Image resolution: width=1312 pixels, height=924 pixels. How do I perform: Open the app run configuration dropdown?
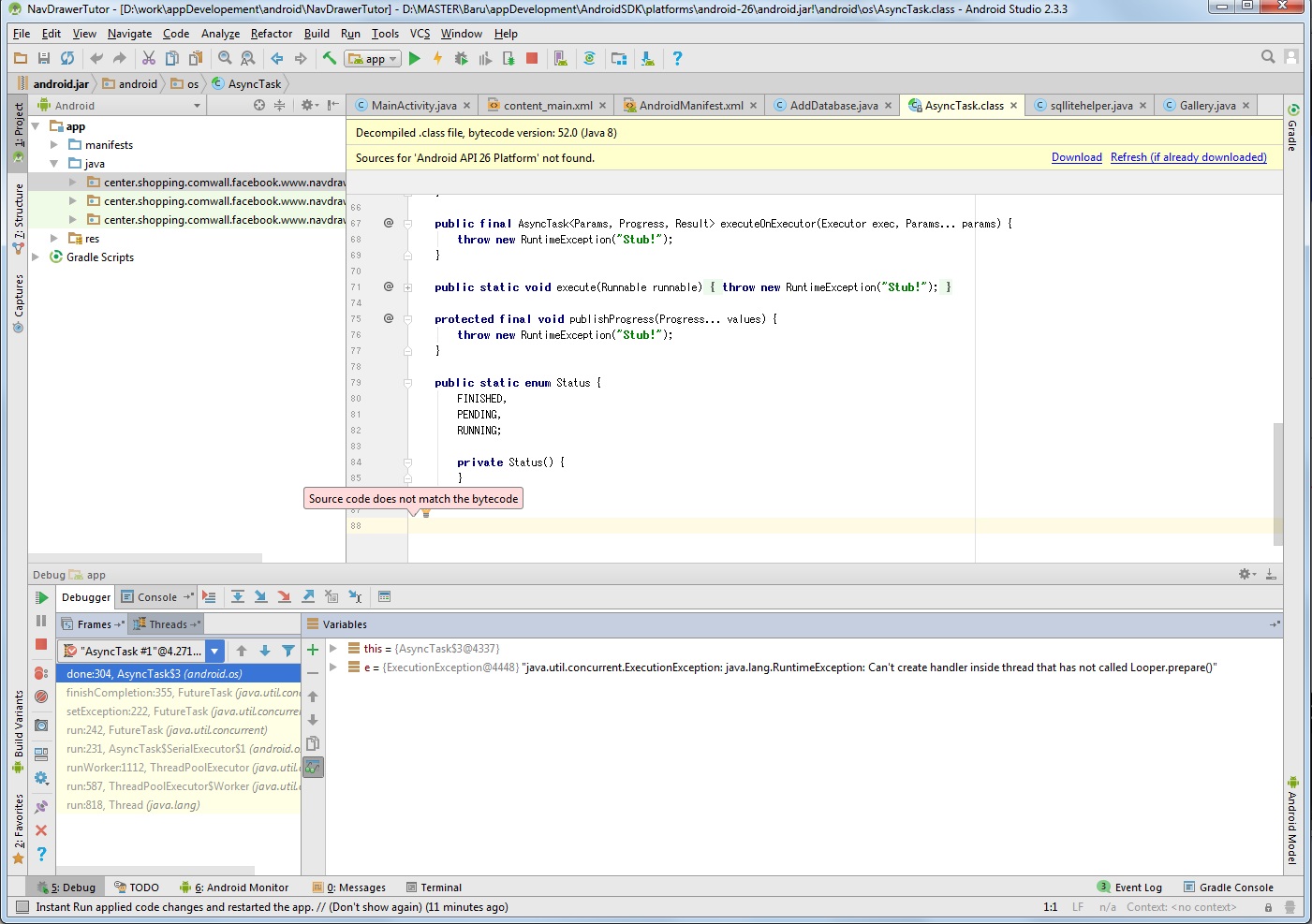(374, 58)
